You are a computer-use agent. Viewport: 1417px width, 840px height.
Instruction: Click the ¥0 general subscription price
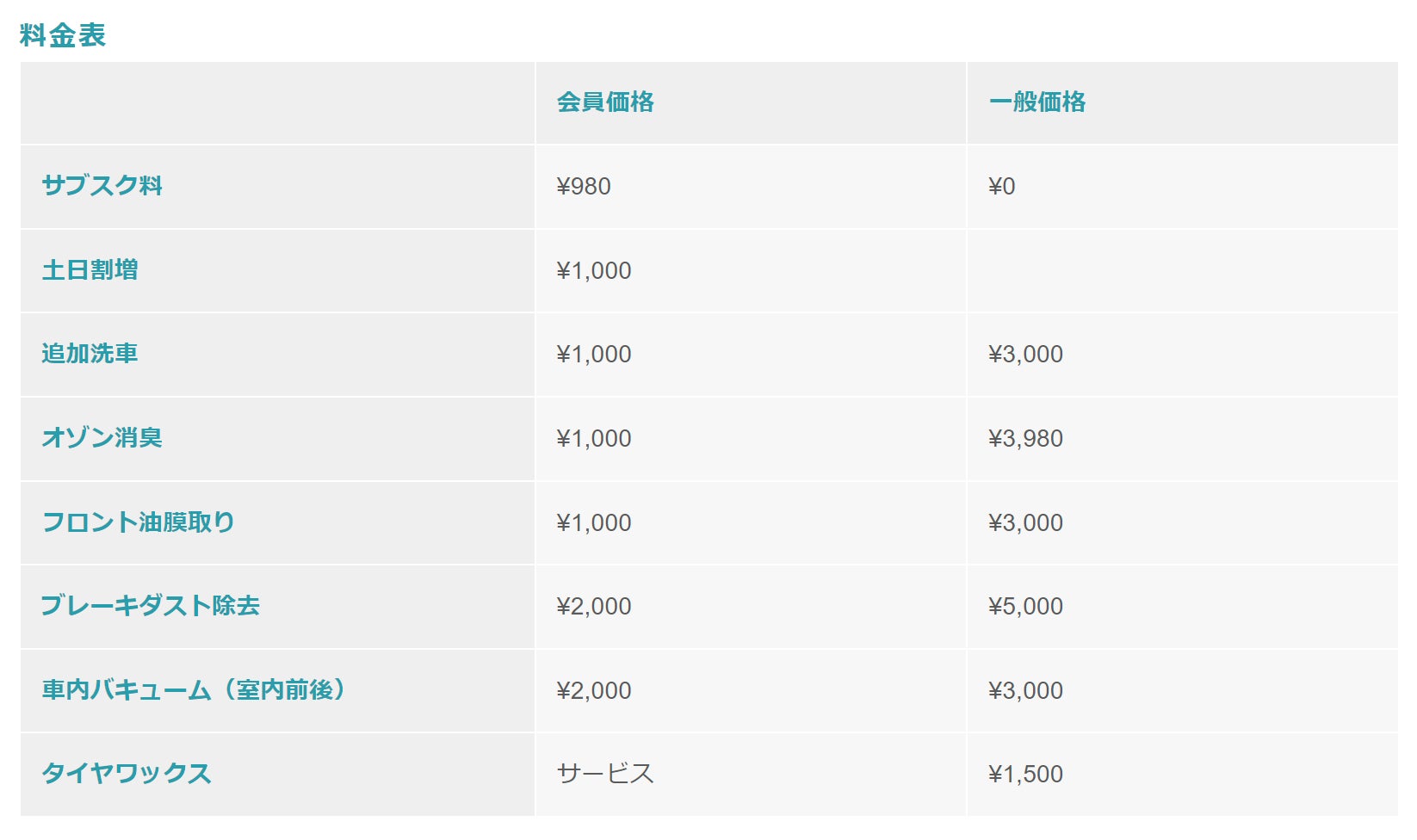click(1002, 187)
